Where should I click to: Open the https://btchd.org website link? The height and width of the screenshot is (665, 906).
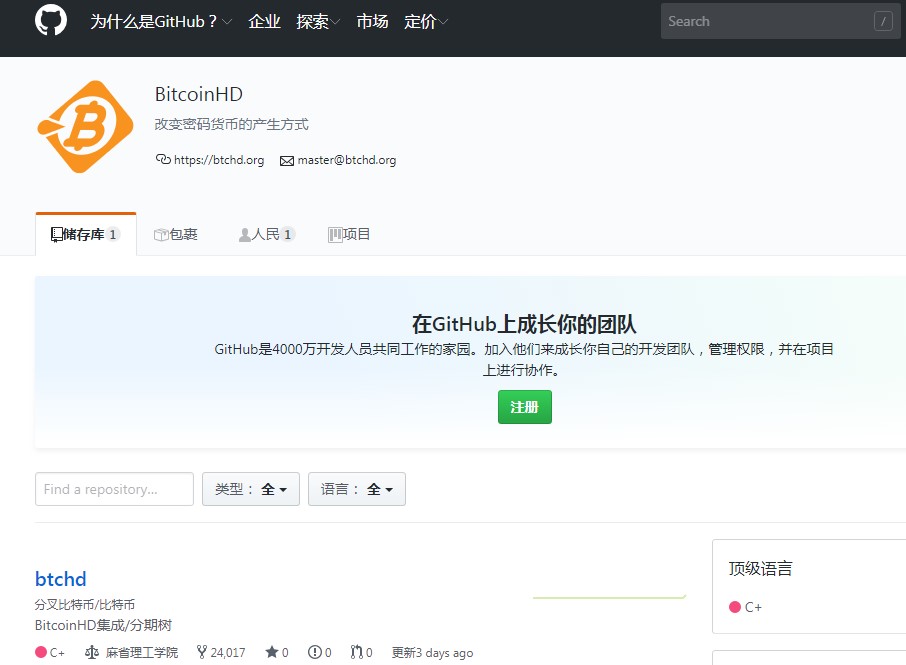[219, 160]
